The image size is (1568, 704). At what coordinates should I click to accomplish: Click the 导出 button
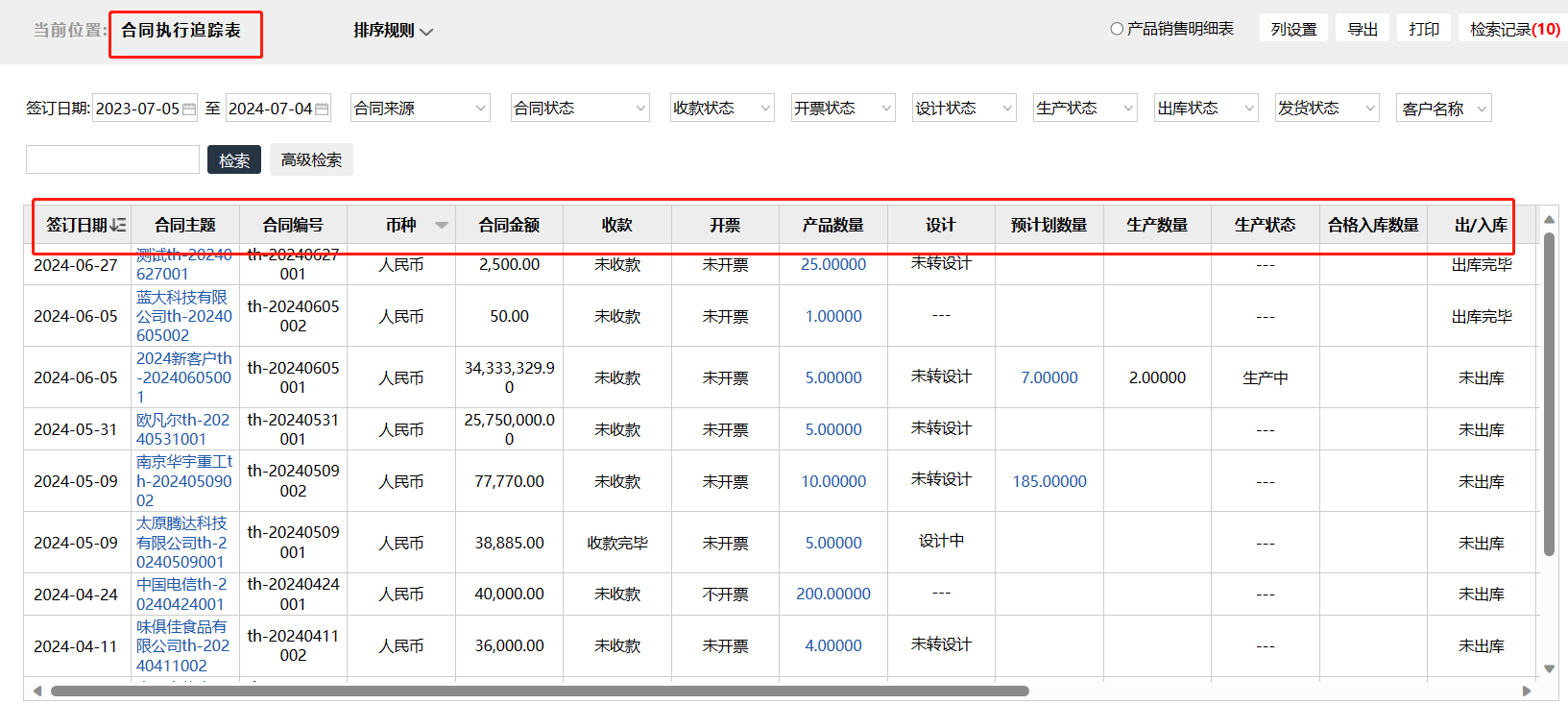coord(1363,29)
